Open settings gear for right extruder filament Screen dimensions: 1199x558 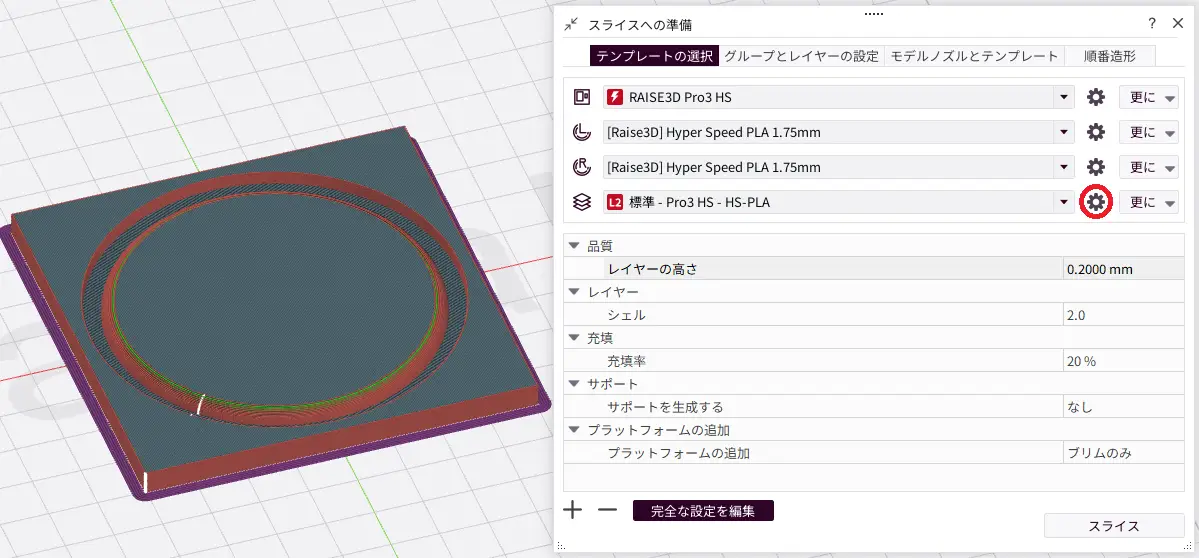[x=1096, y=167]
